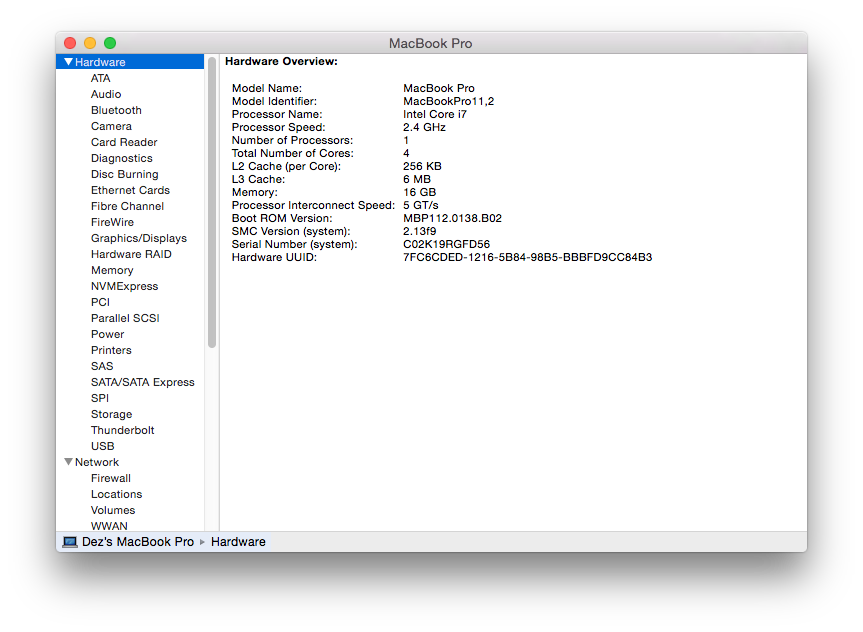Select Locations under Network
The height and width of the screenshot is (632, 863).
click(x=116, y=494)
